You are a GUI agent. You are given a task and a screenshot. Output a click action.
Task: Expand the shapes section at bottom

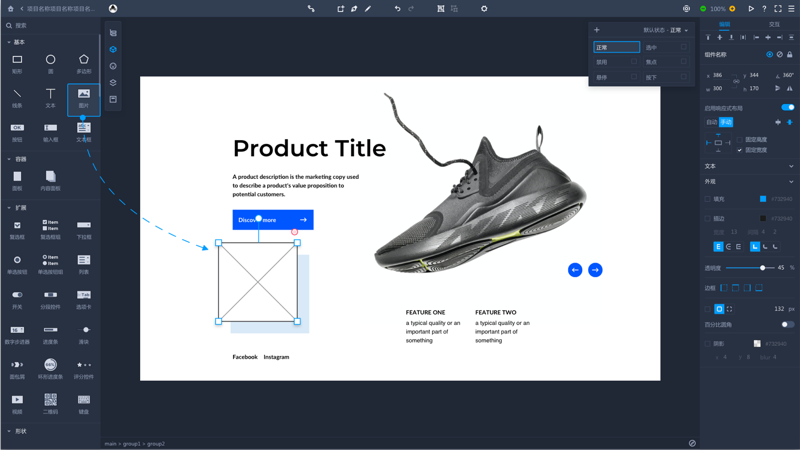coord(9,431)
